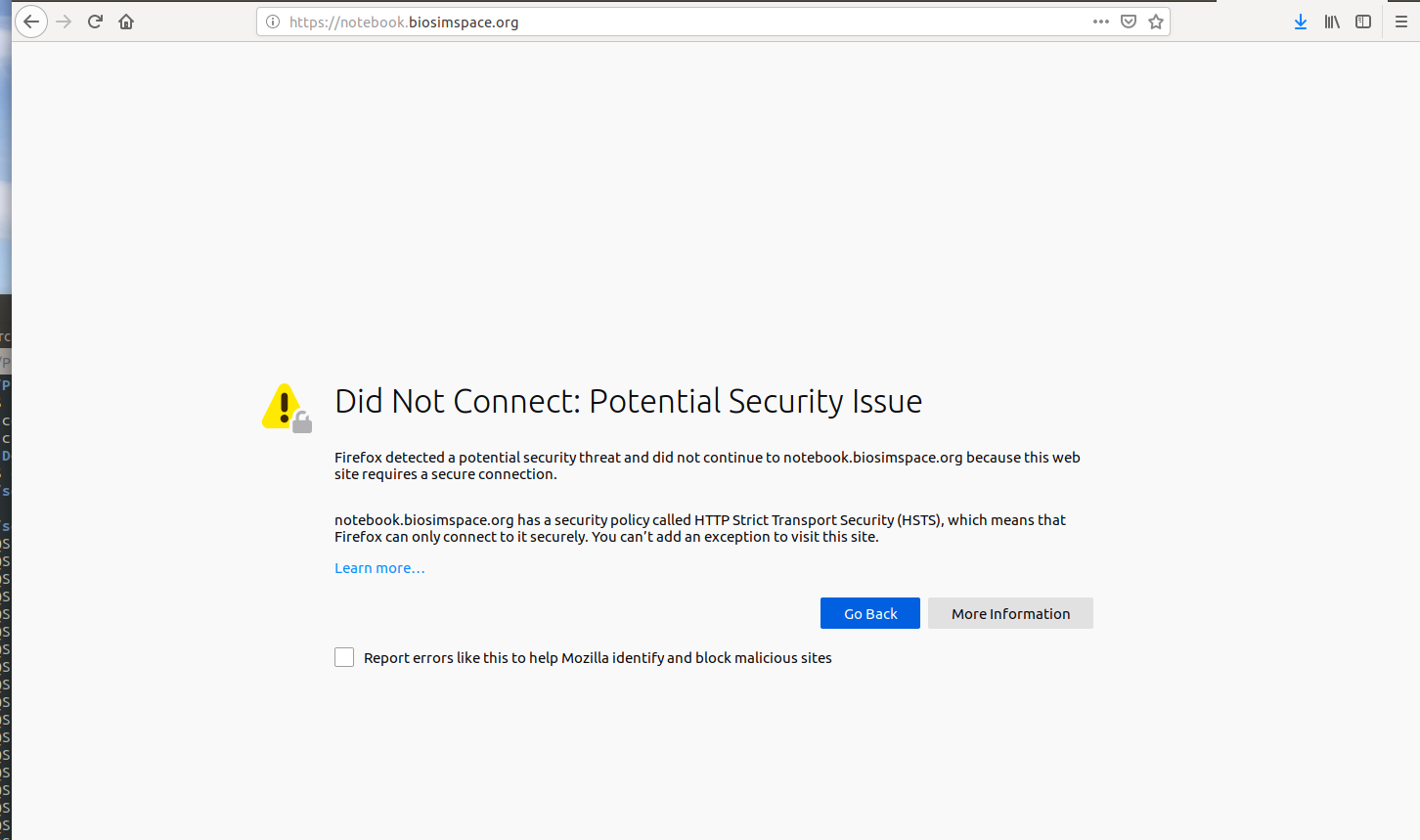Click the back navigation arrow

[31, 21]
